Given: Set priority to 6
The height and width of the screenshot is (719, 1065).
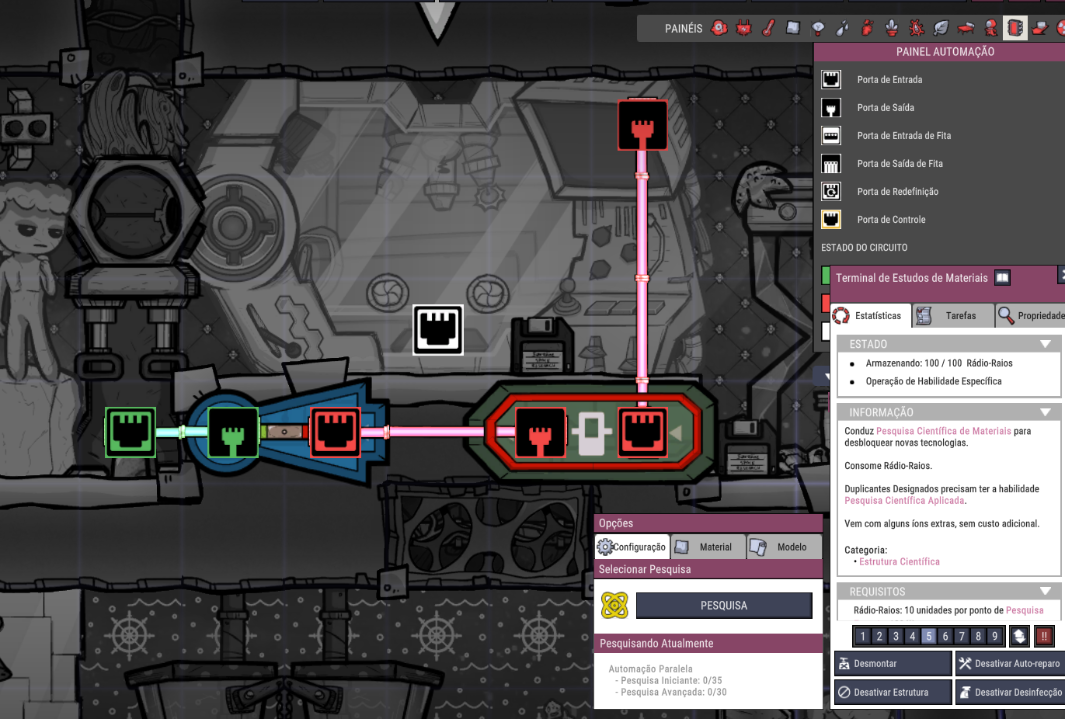Looking at the screenshot, I should pyautogui.click(x=945, y=636).
